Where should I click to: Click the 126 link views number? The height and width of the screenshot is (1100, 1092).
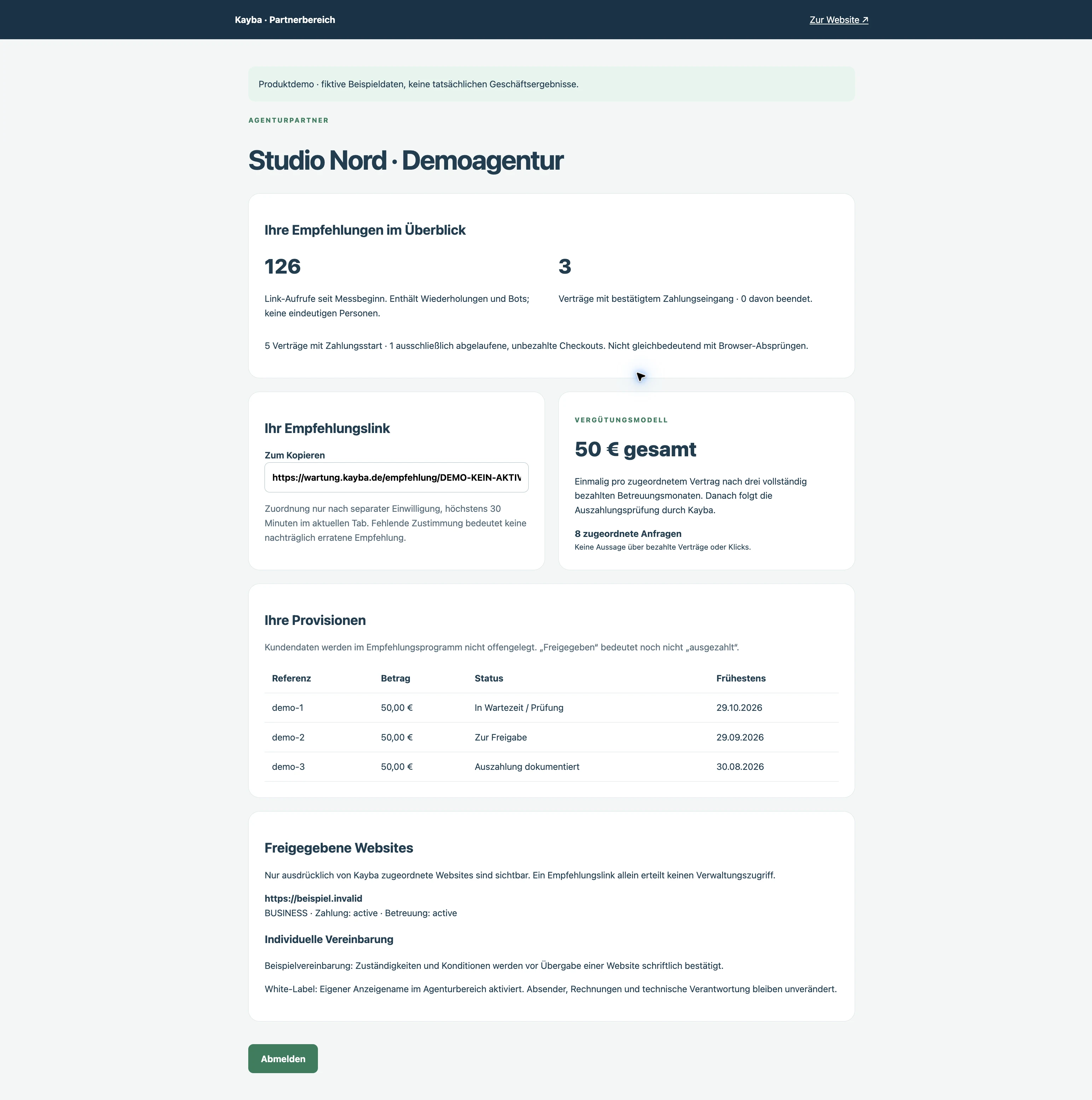(283, 267)
